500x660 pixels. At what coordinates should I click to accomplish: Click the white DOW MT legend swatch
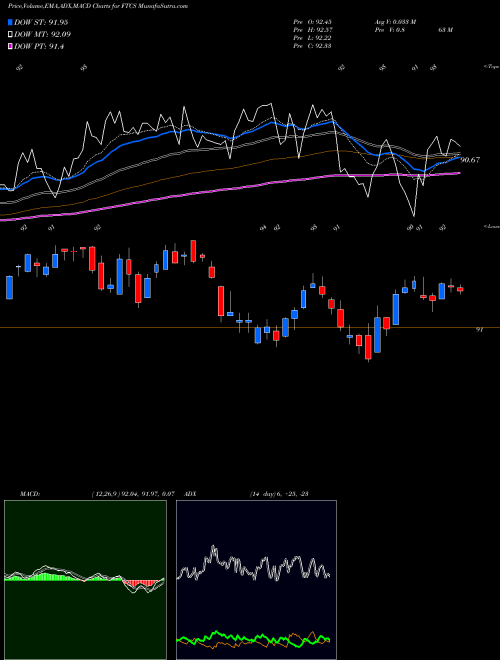point(10,35)
